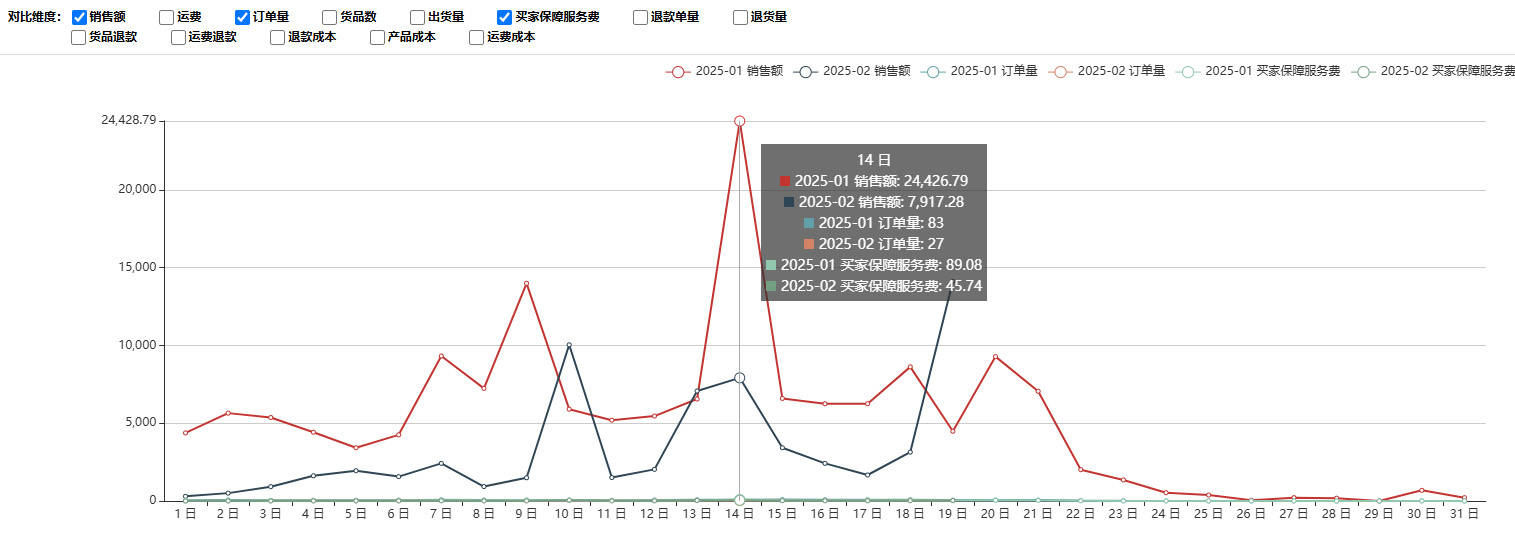This screenshot has width=1515, height=543.
Task: Check the 产品成本 checkbox
Action: [377, 37]
